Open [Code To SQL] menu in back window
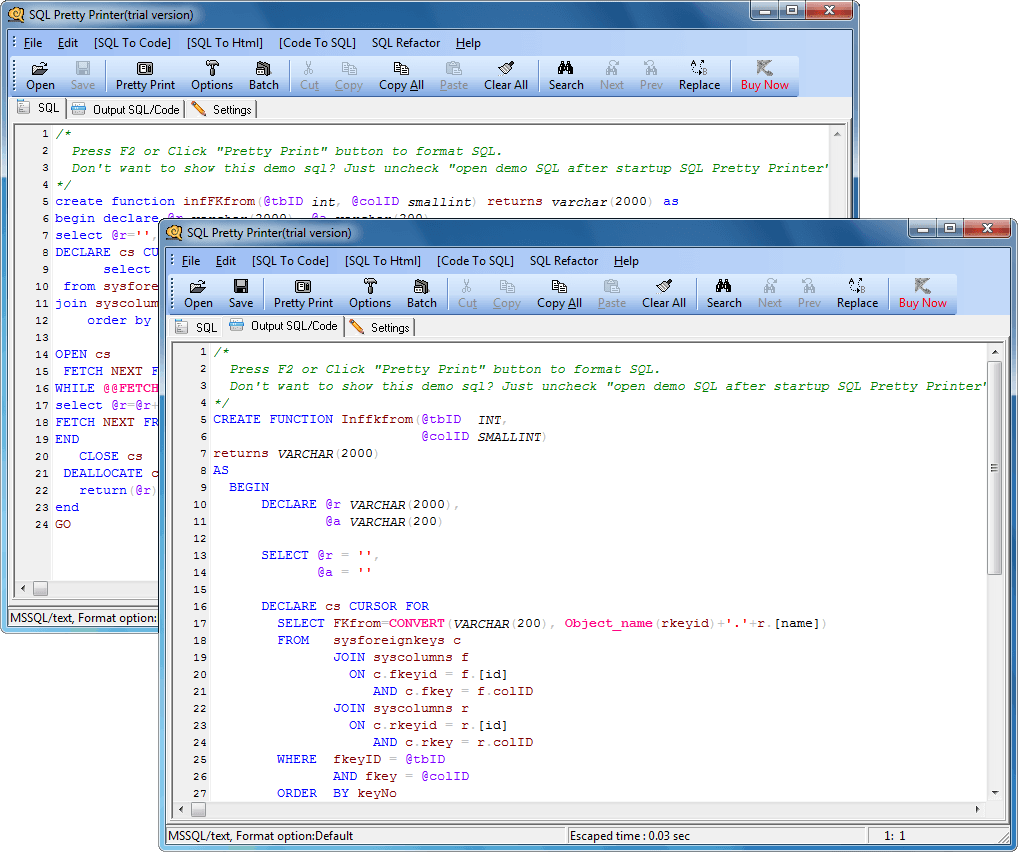 click(x=317, y=43)
